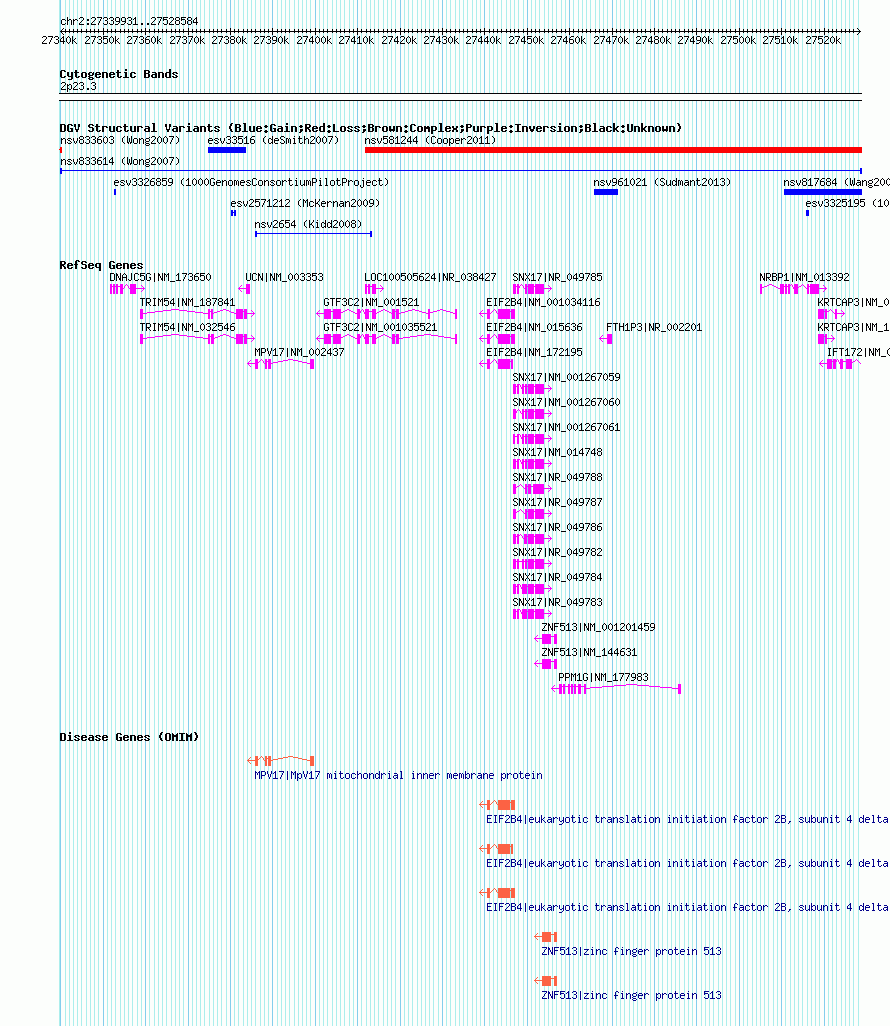Click the EIF2B4|NM_172195 transcript glyph
890x1026 pixels.
click(496, 364)
